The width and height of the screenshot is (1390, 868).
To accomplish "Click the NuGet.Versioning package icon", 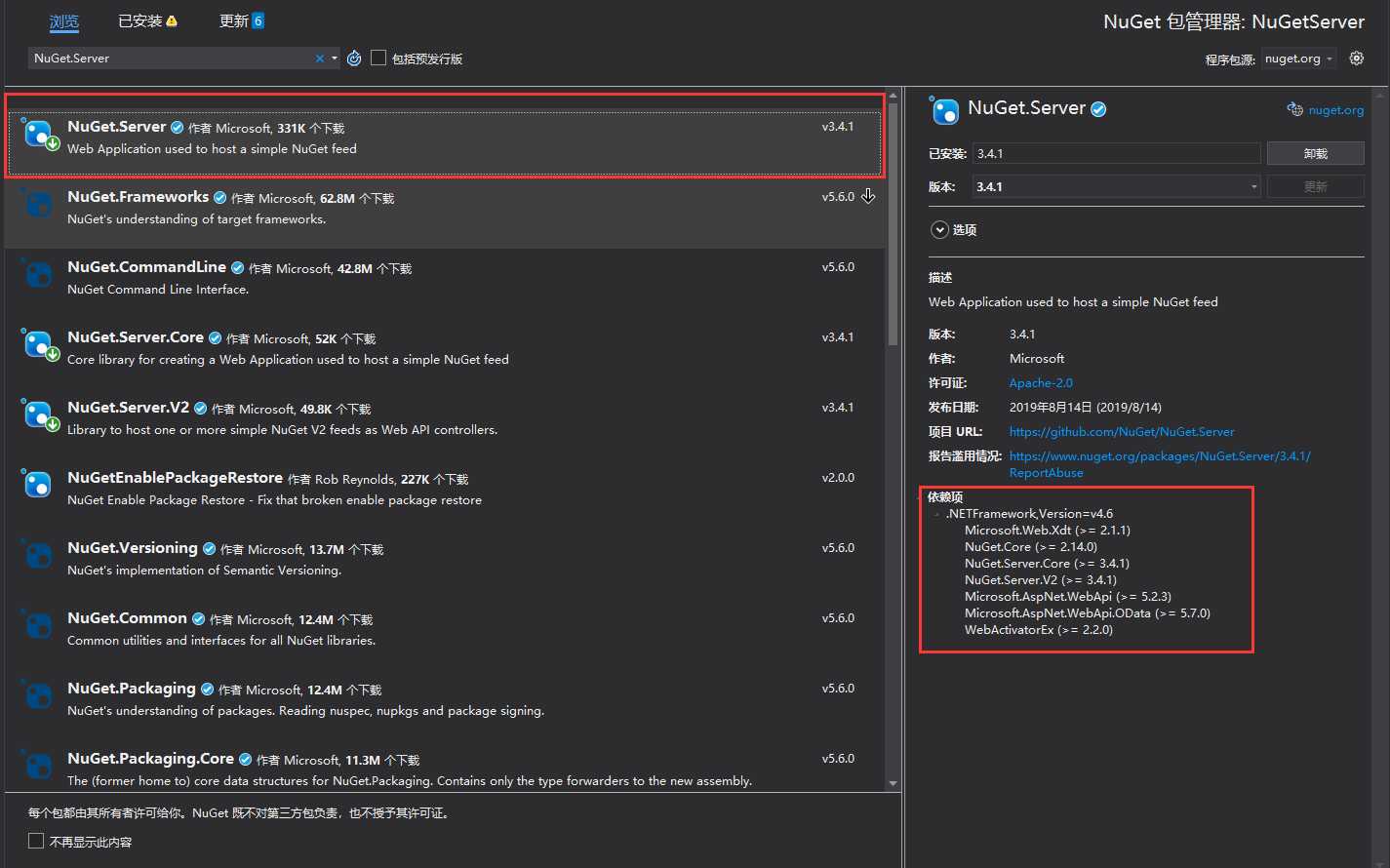I will 38,555.
